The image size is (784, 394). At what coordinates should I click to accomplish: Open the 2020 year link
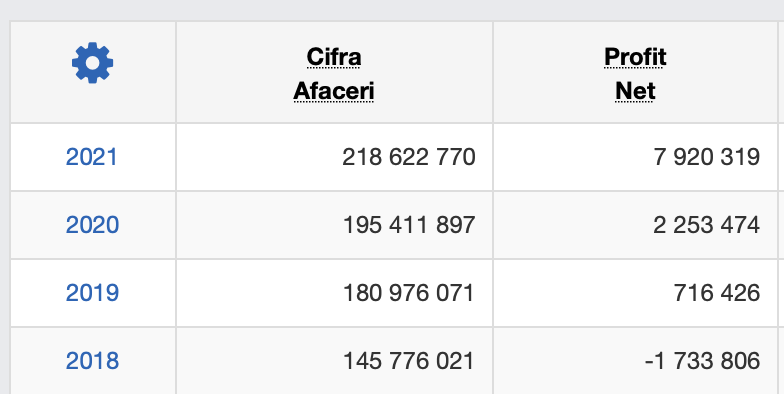(x=92, y=225)
